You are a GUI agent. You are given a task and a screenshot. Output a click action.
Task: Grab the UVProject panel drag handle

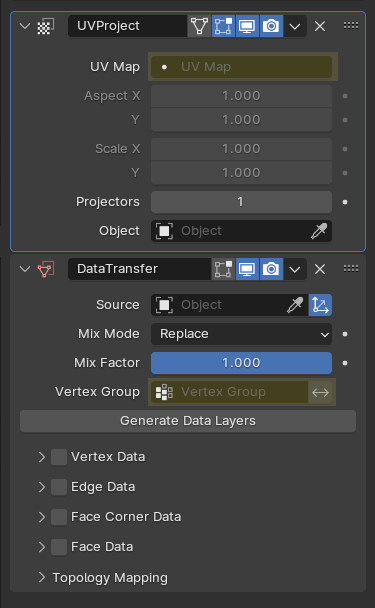(x=351, y=26)
